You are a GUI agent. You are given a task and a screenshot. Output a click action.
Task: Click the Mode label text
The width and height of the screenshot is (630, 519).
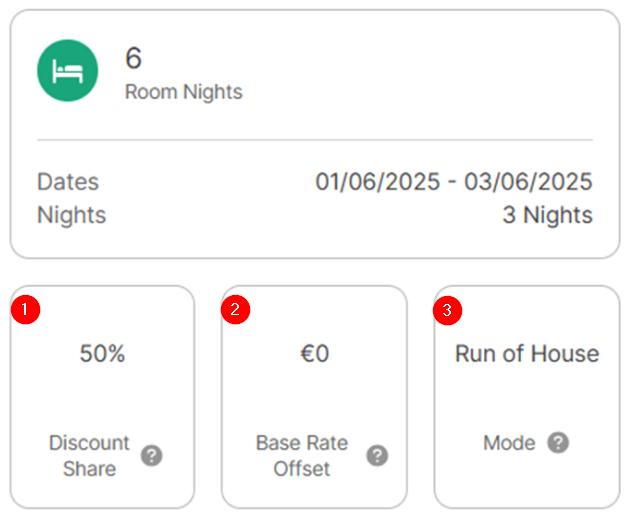[509, 443]
